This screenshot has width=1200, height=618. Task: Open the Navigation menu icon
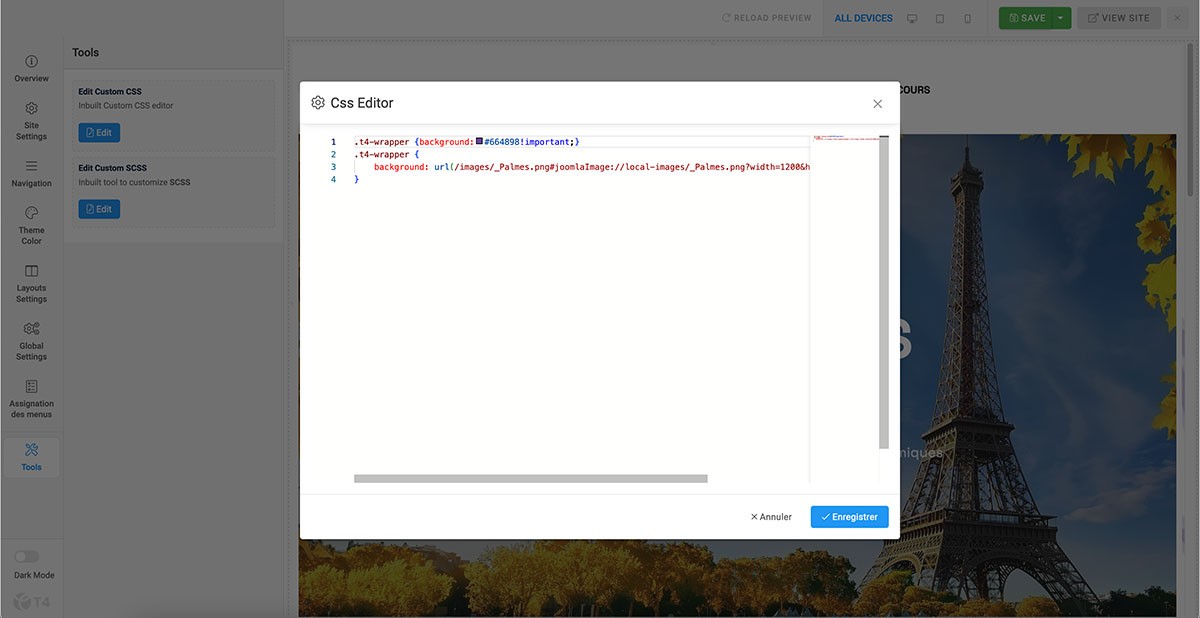click(31, 166)
